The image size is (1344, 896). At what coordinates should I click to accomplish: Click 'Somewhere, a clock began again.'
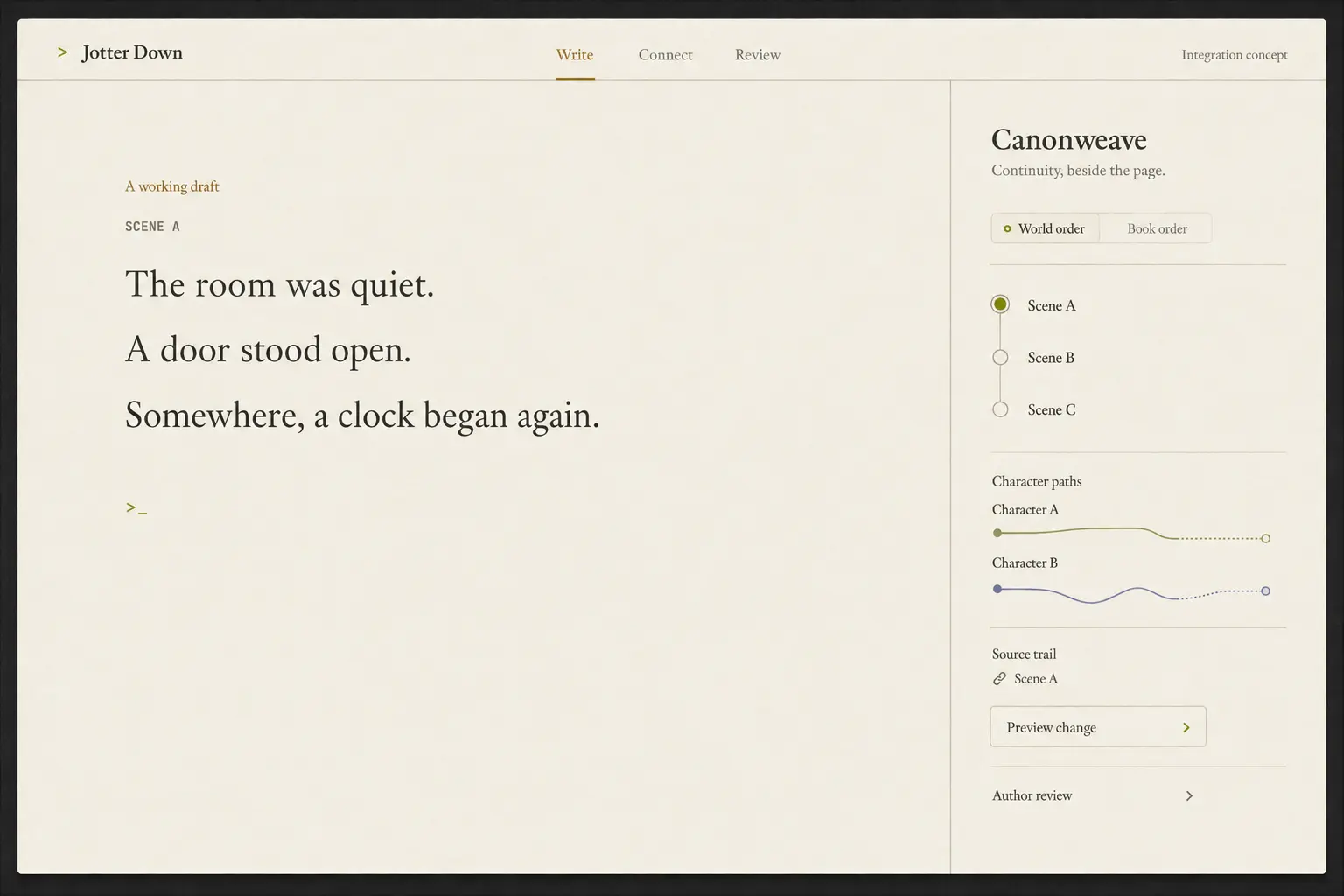click(x=362, y=416)
